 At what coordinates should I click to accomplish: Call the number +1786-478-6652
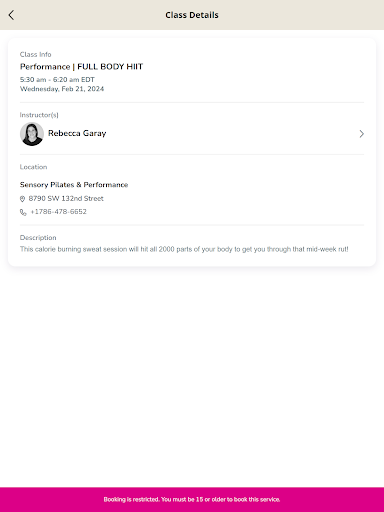pos(58,212)
